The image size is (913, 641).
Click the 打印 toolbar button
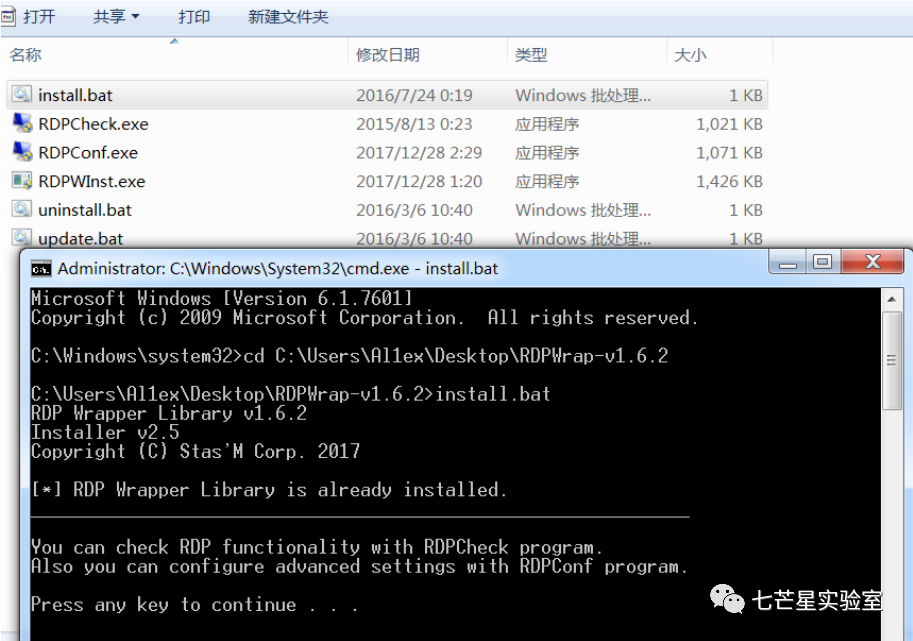coord(194,17)
